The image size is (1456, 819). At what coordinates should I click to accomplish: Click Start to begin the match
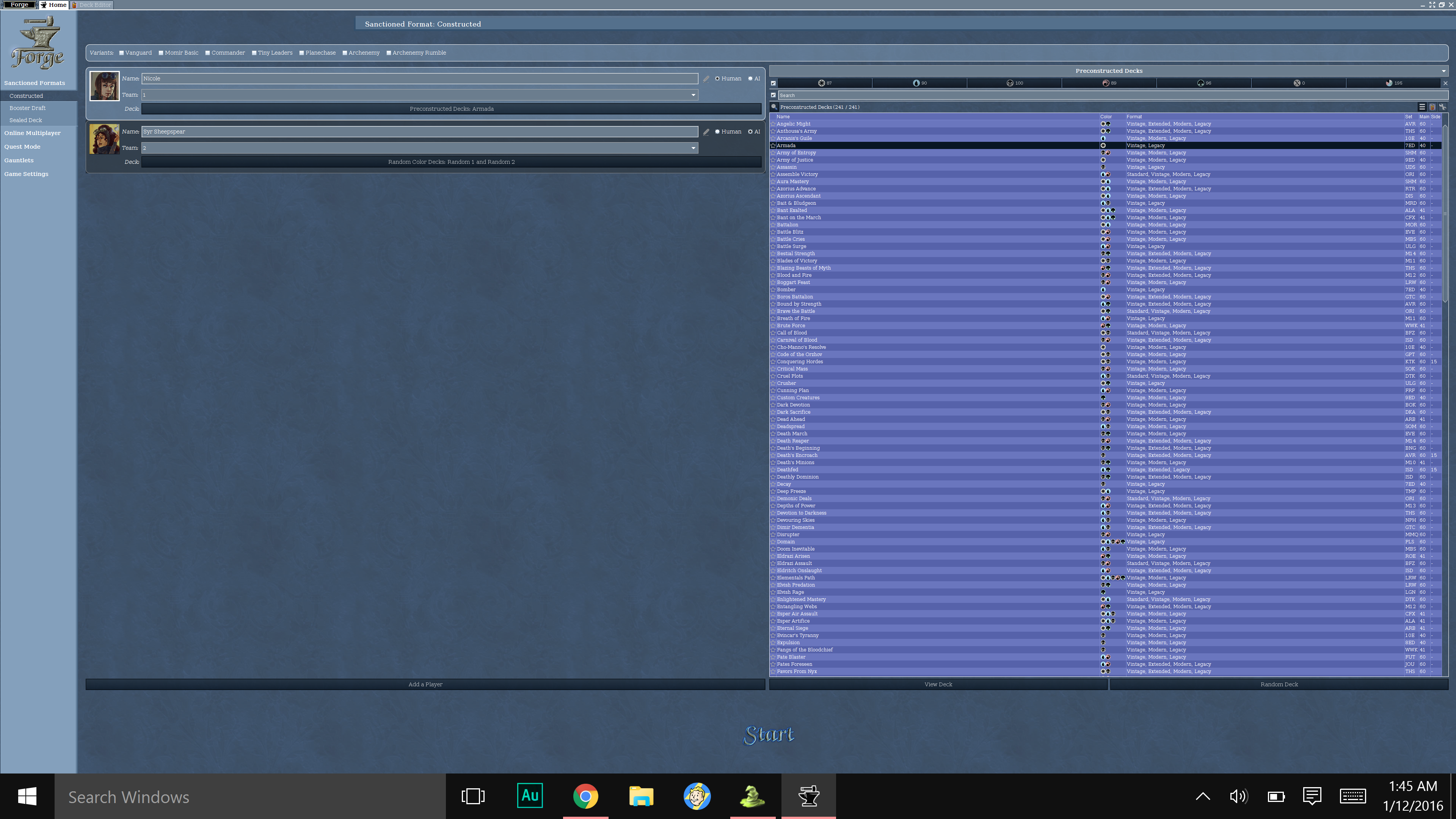769,734
